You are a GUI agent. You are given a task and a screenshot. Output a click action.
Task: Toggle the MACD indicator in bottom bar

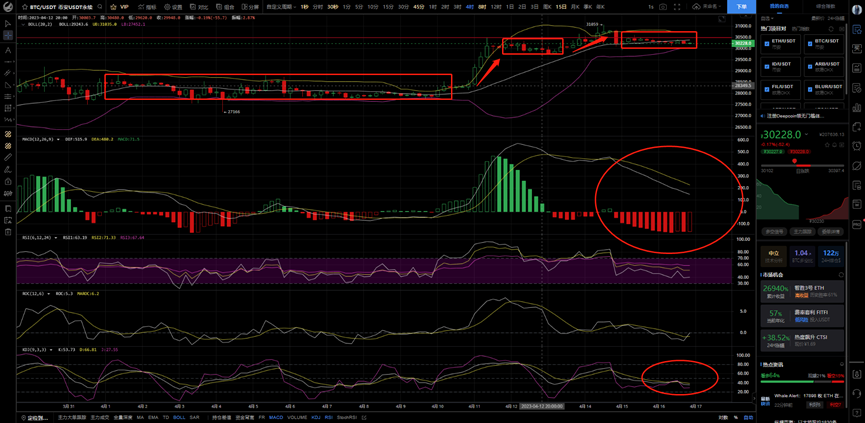tap(275, 417)
